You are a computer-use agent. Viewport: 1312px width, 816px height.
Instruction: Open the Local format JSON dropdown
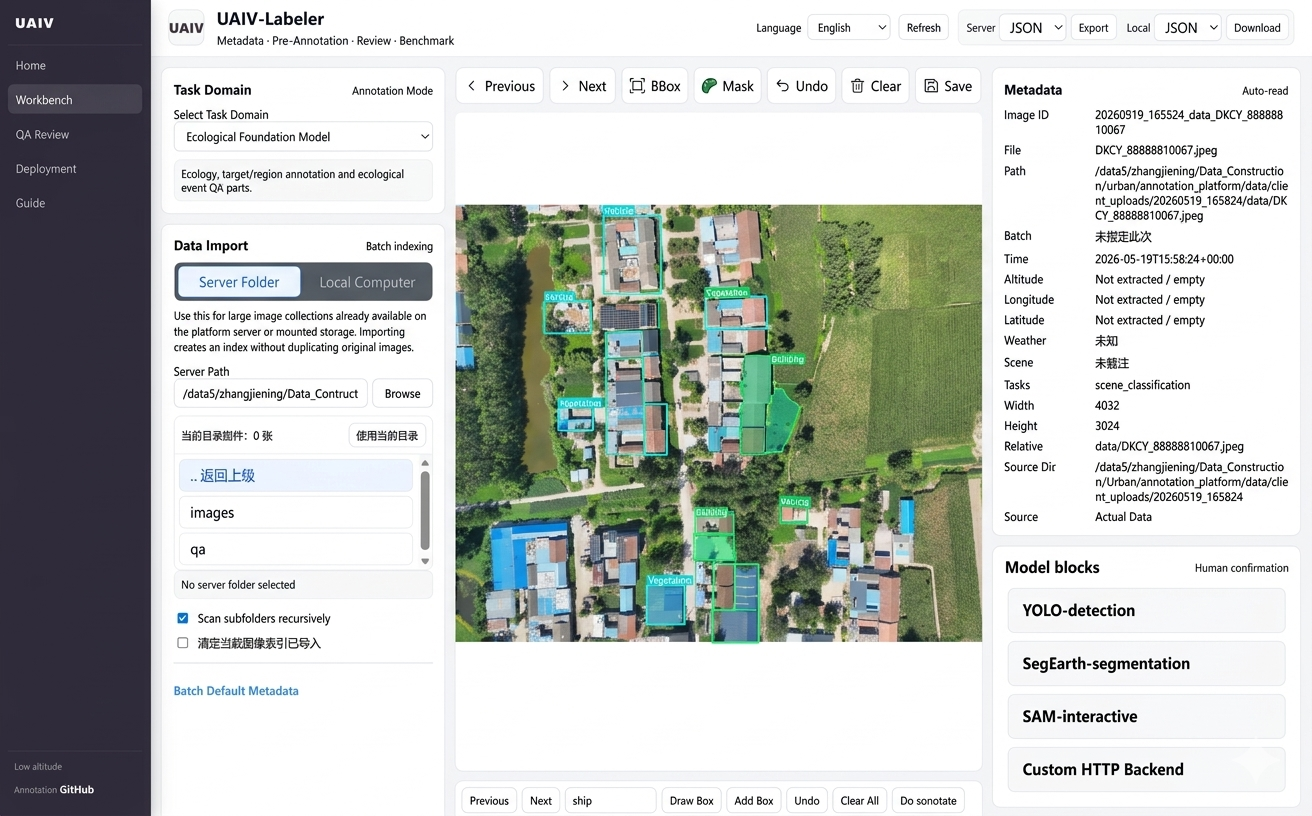pos(1188,28)
